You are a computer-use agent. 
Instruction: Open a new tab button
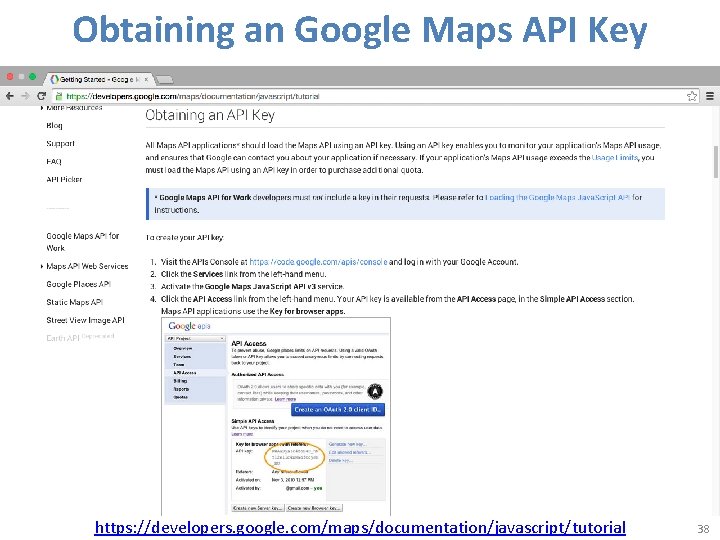coord(164,80)
